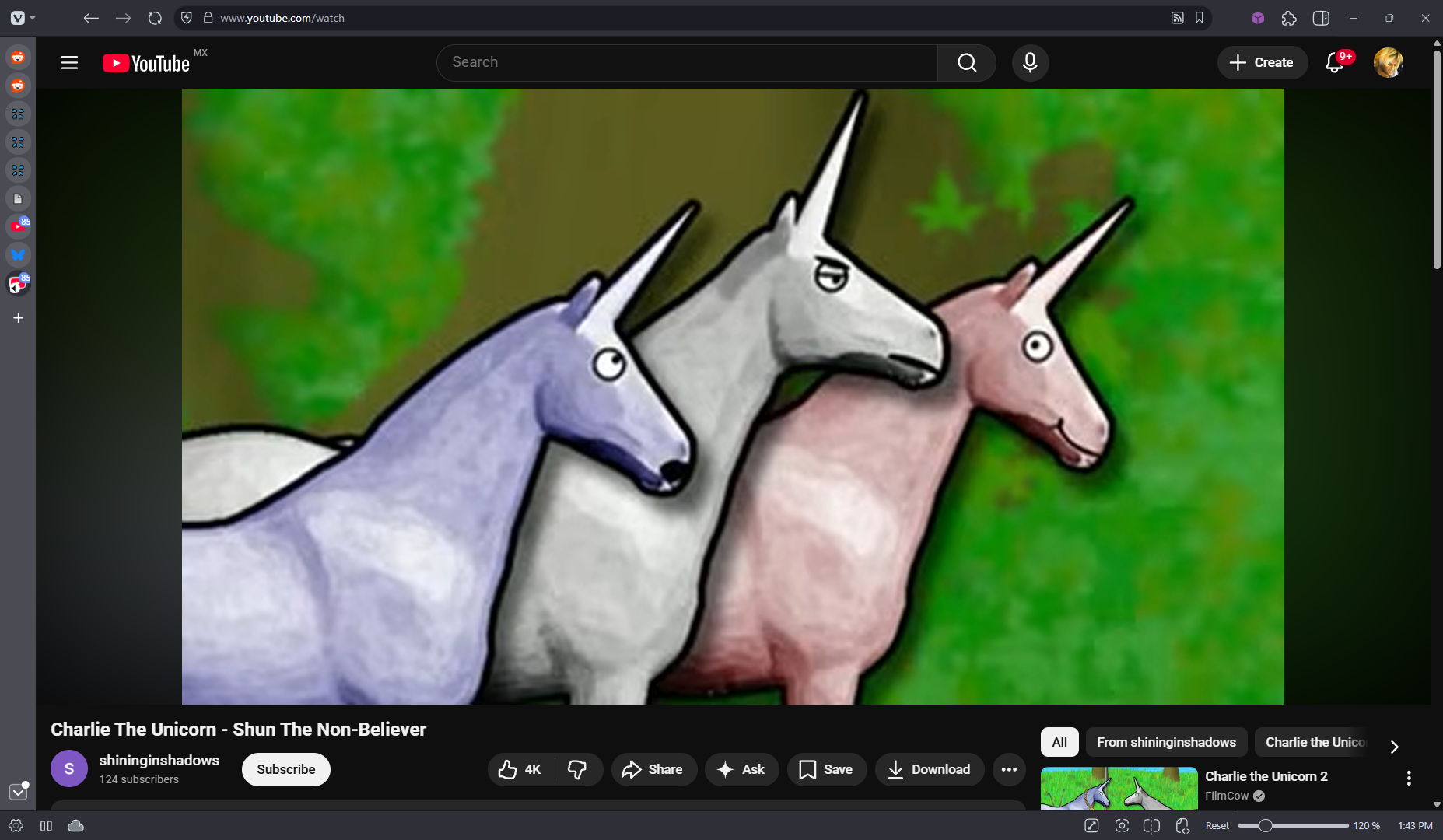Toggle the side panel from the toolbar
1443x840 pixels.
(1321, 18)
